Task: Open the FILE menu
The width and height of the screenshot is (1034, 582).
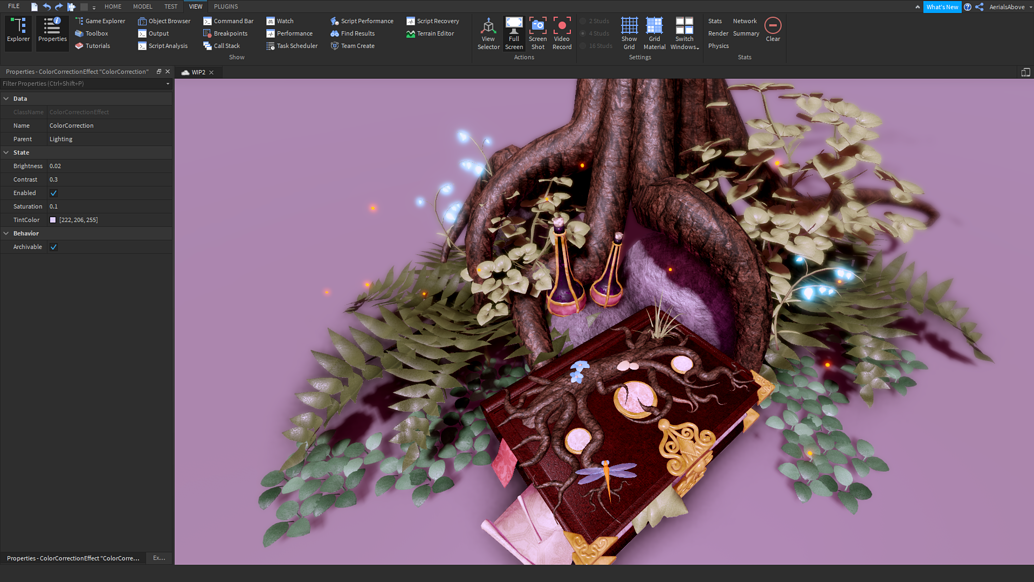Action: tap(12, 6)
